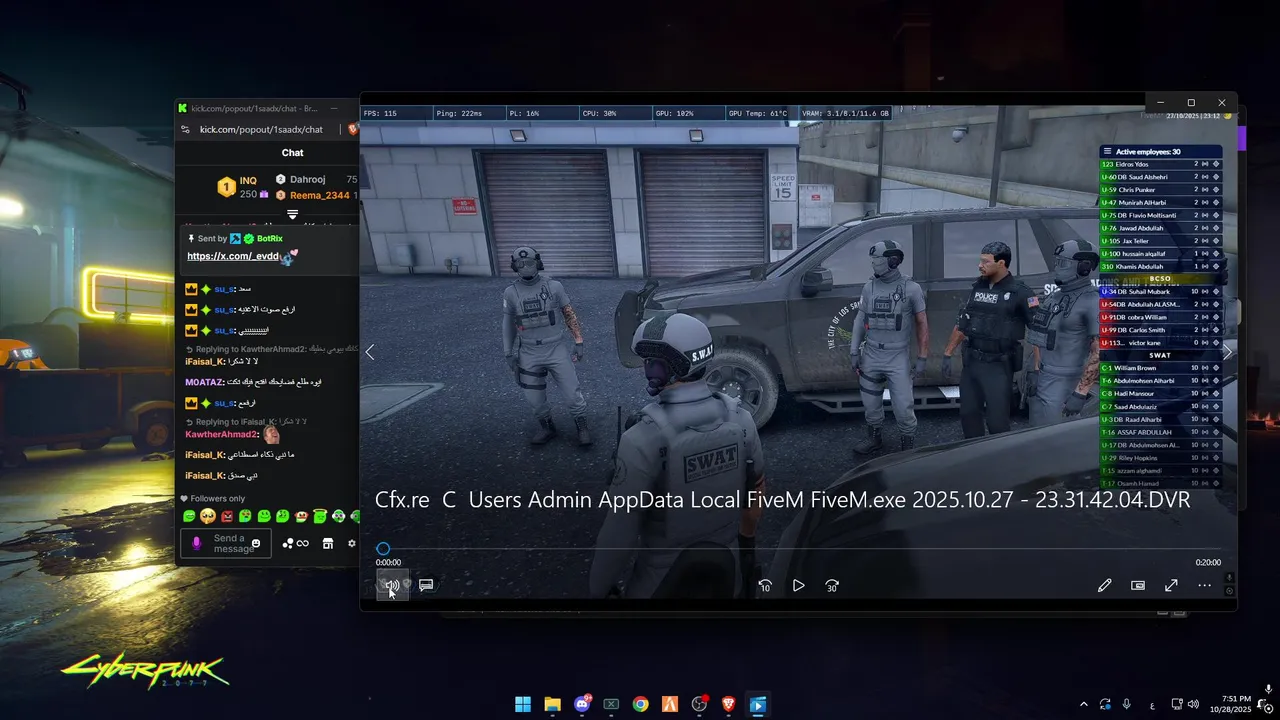Open the x.com link pinned by BotRix

click(x=233, y=256)
